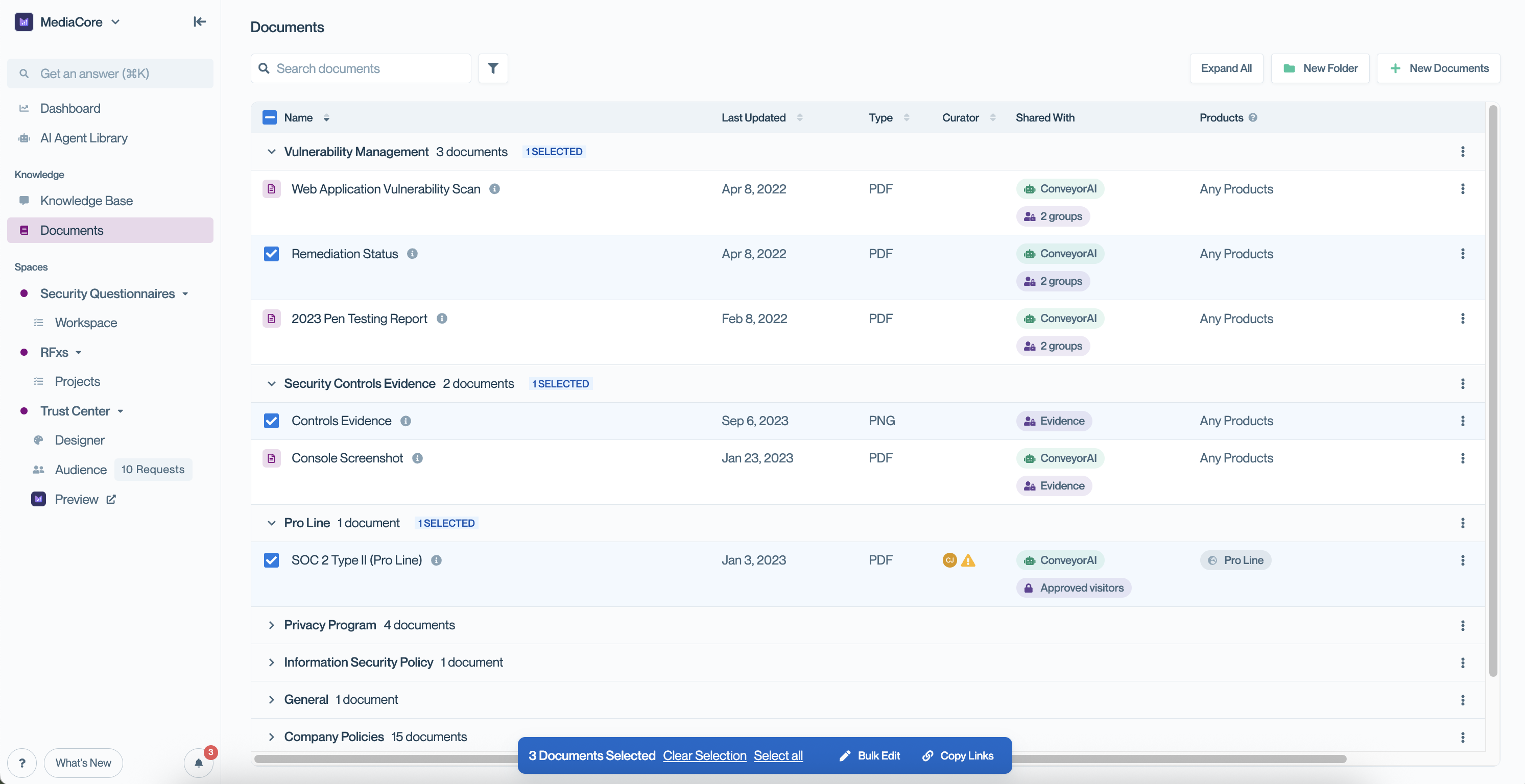Open the MediaCore workspace dropdown

115,22
